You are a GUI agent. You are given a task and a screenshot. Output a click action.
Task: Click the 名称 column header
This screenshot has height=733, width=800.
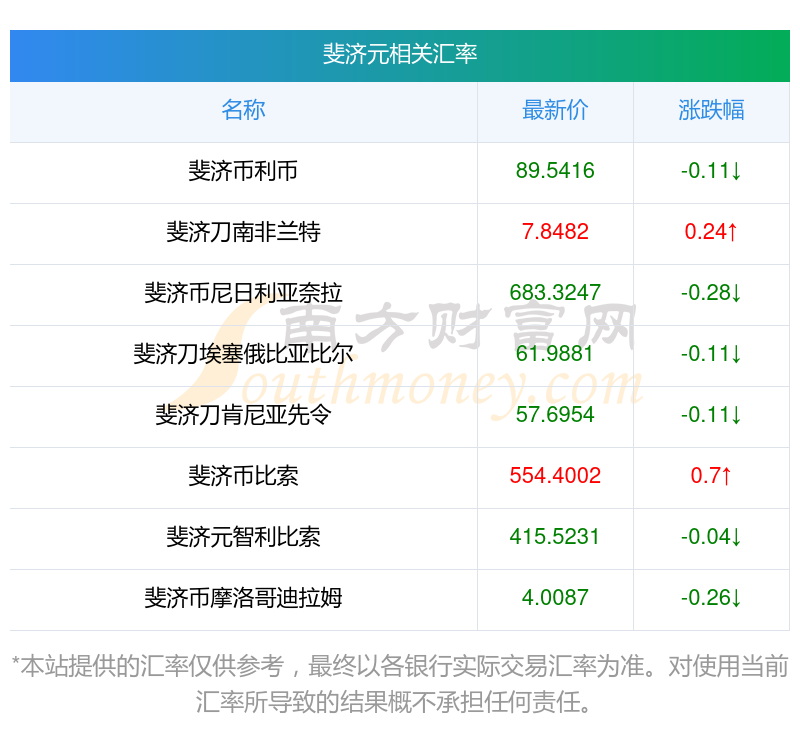pos(243,110)
